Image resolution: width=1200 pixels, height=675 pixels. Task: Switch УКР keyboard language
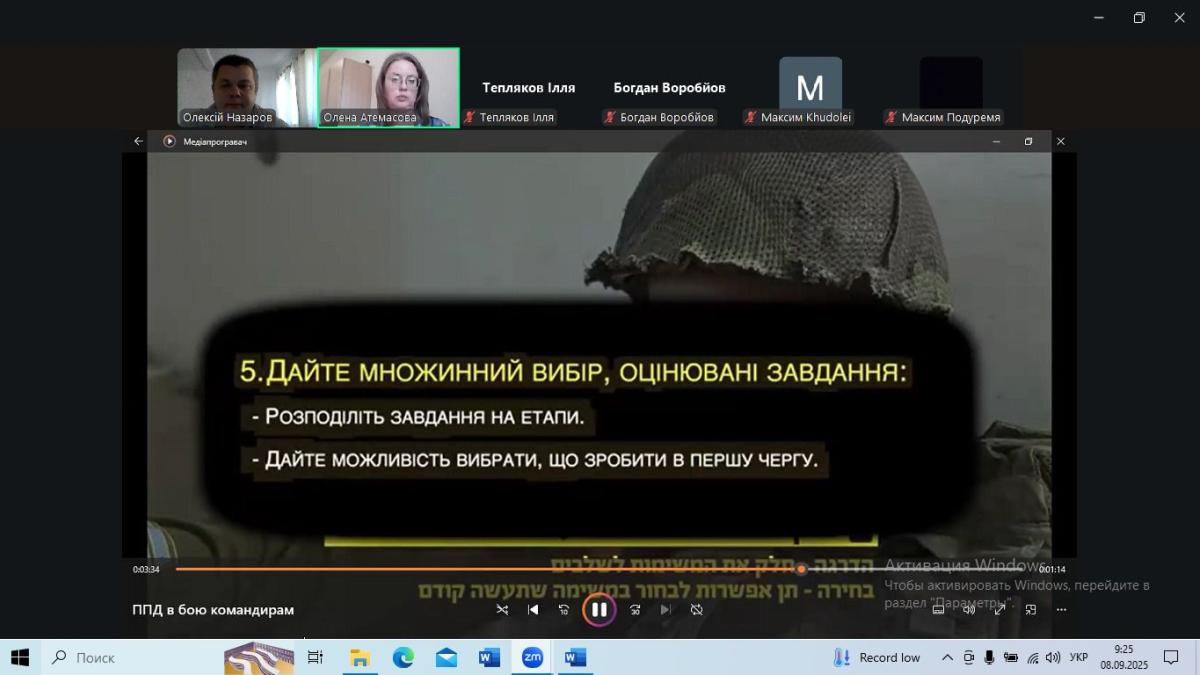point(1079,657)
